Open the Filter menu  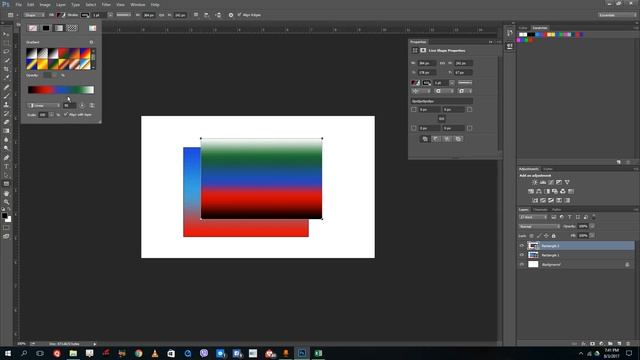pos(106,4)
